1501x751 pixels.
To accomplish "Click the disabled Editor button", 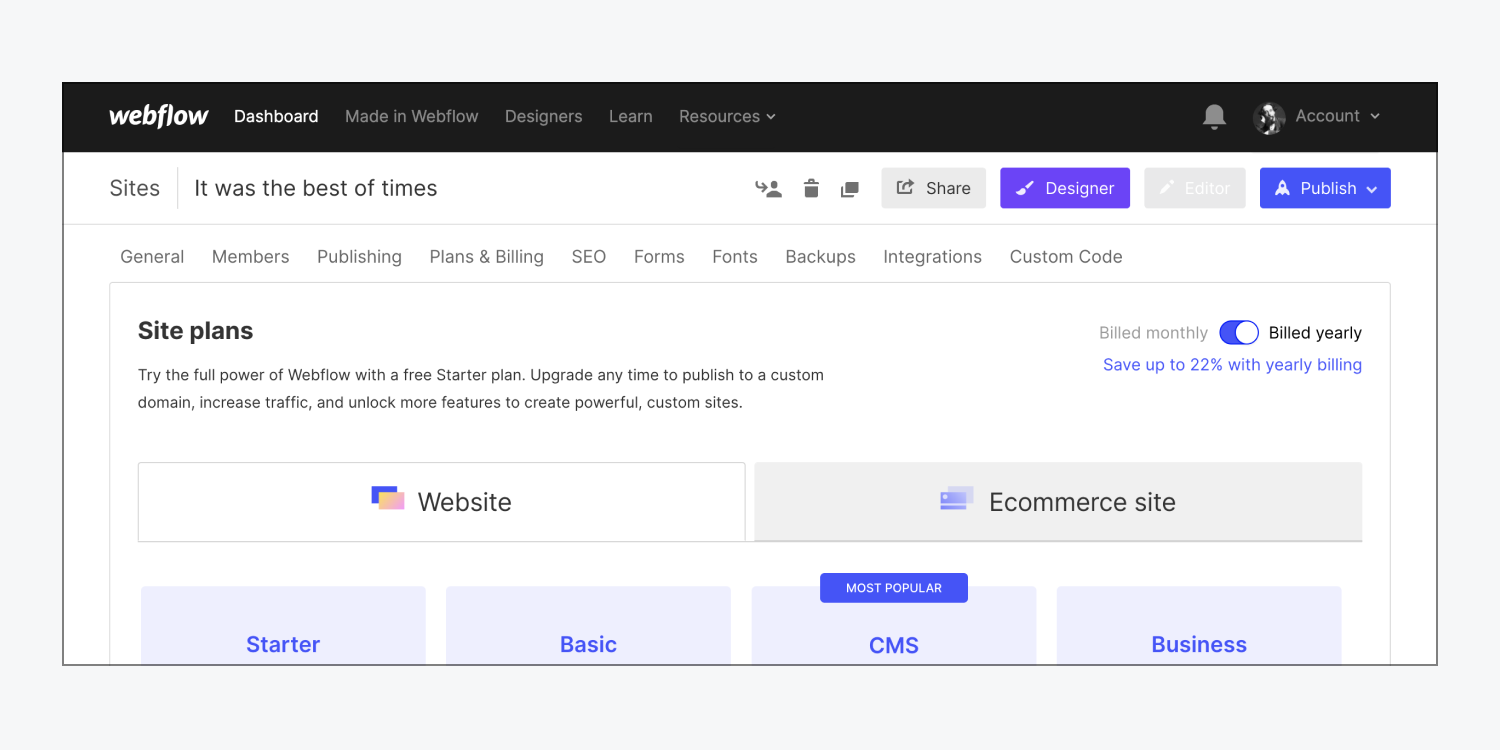I will tap(1195, 188).
